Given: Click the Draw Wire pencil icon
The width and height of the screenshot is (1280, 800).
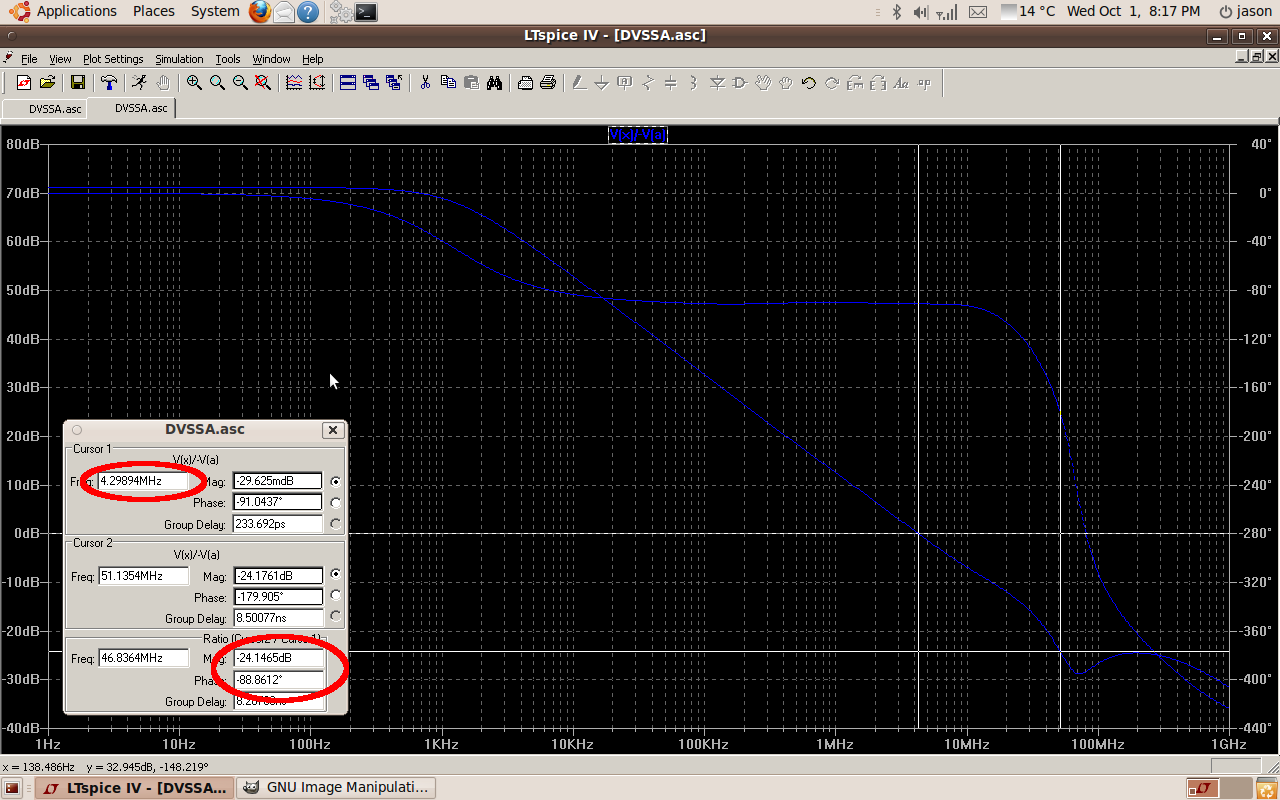Looking at the screenshot, I should pyautogui.click(x=579, y=83).
